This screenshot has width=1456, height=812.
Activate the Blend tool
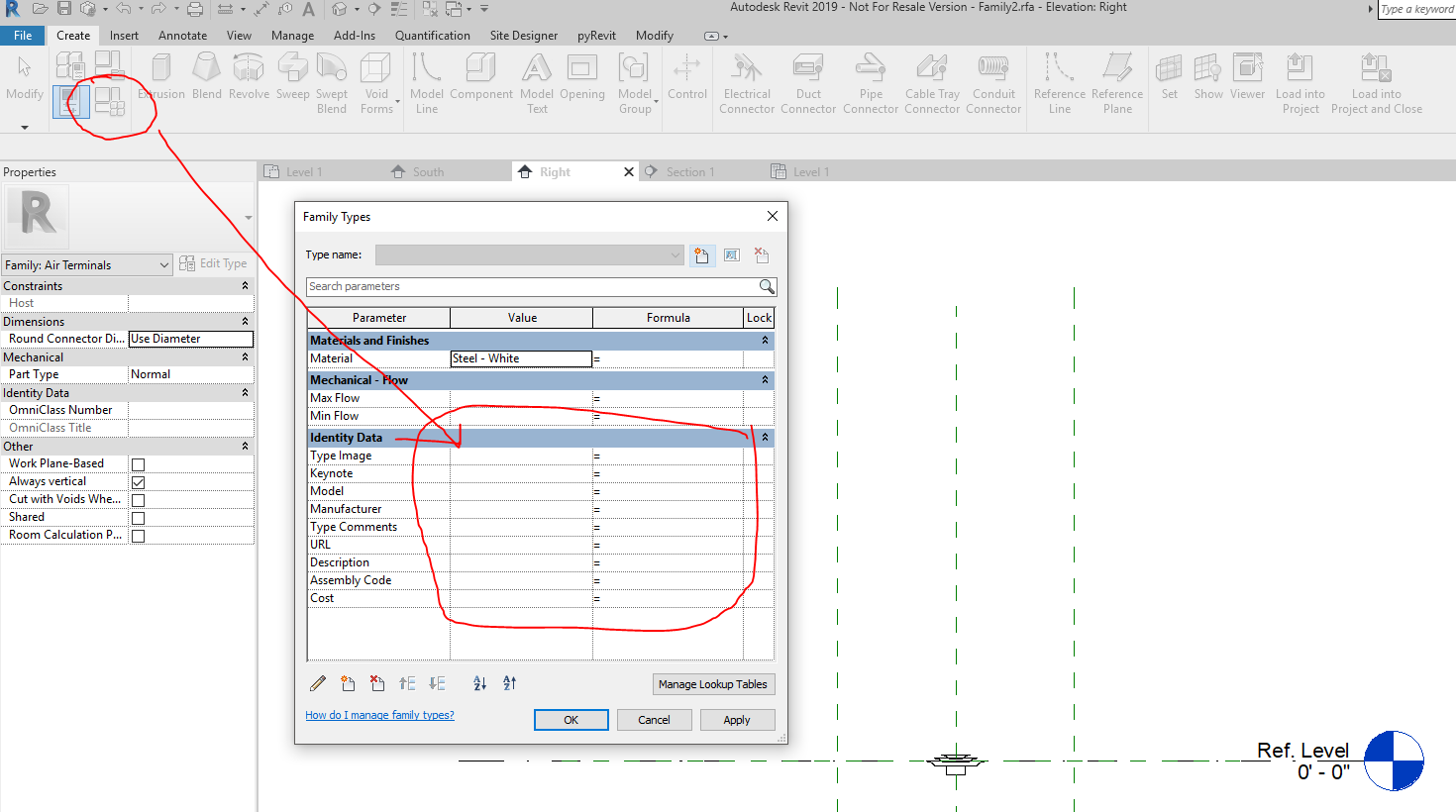coord(206,79)
